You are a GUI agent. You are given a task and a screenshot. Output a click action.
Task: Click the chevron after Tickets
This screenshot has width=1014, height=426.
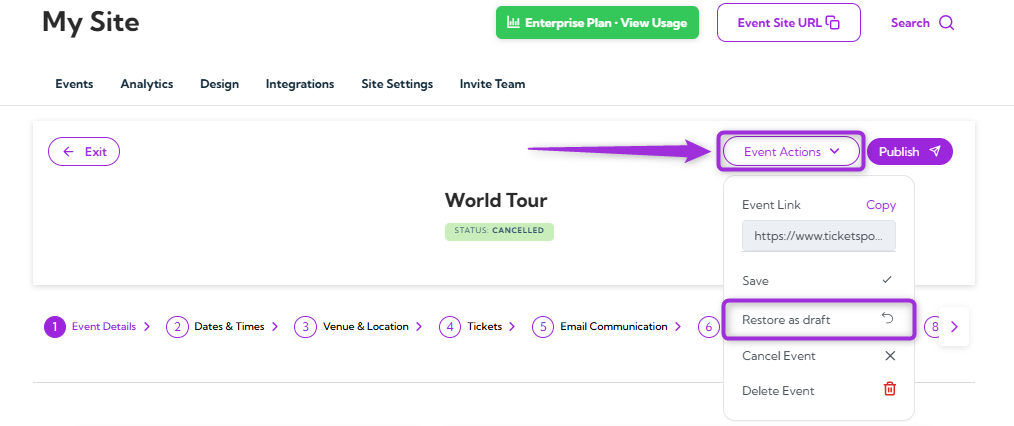(x=512, y=326)
